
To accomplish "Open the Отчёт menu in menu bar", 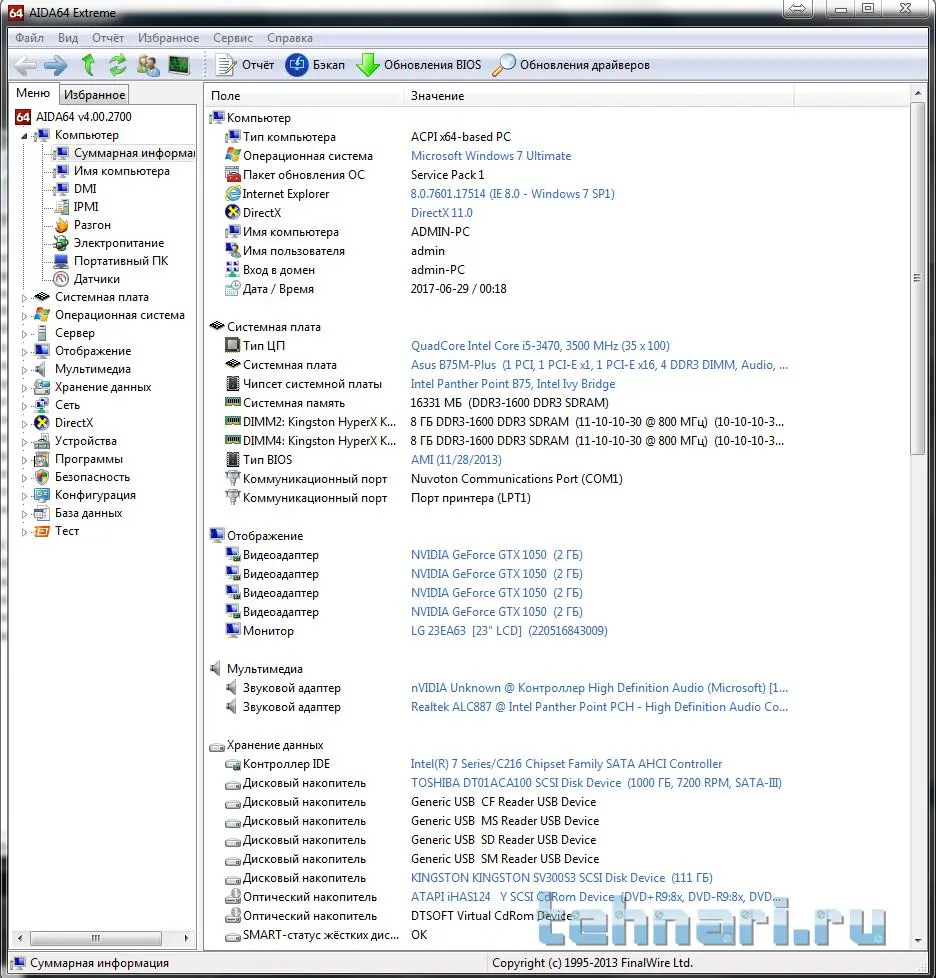I will point(108,38).
